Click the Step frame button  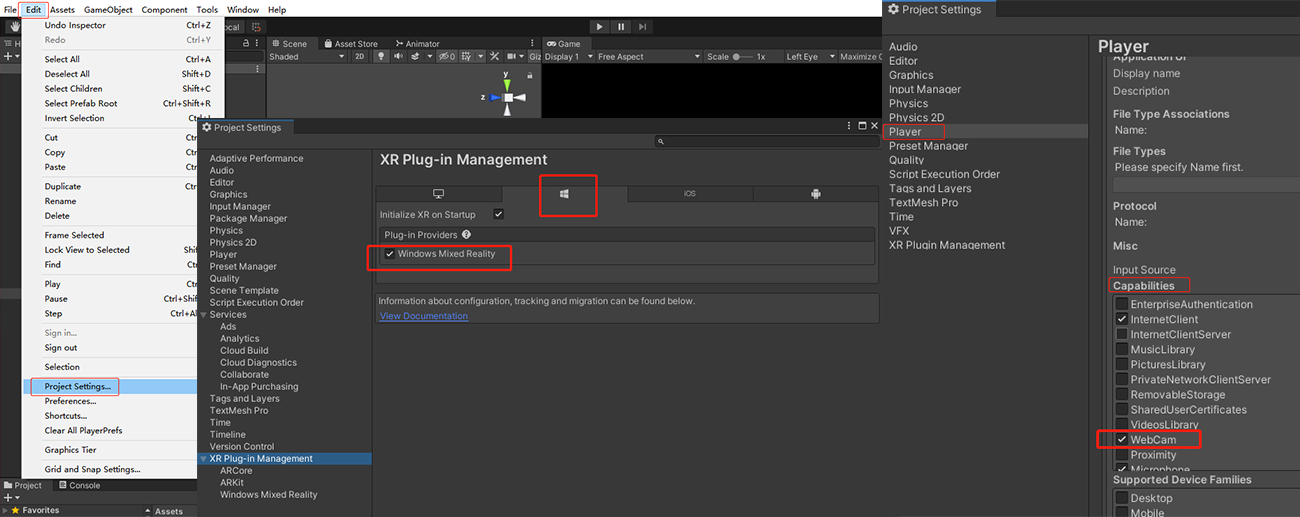point(643,27)
